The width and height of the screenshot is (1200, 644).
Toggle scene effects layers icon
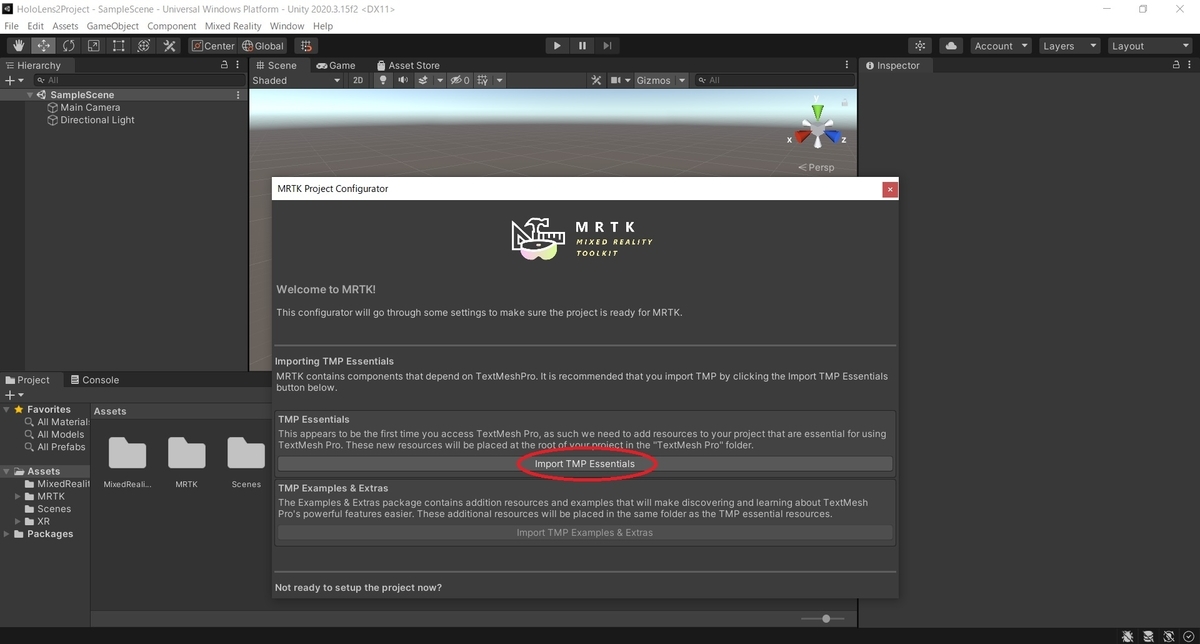click(423, 80)
